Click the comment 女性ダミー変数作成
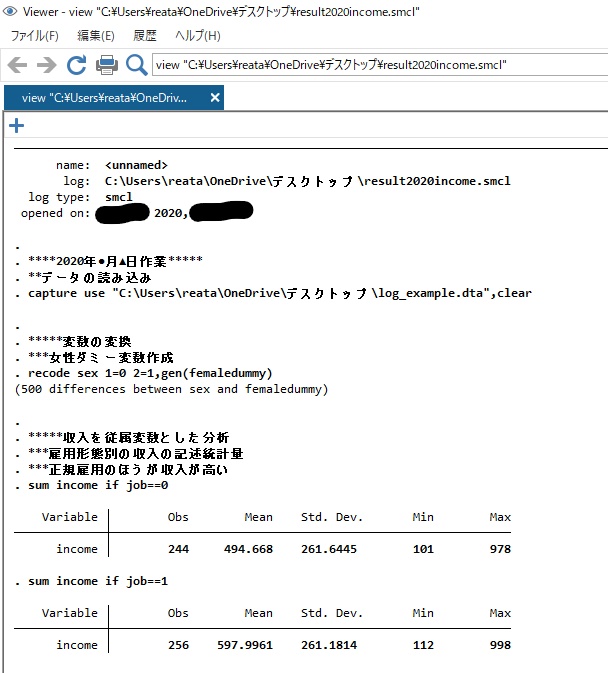608x673 pixels. 111,358
